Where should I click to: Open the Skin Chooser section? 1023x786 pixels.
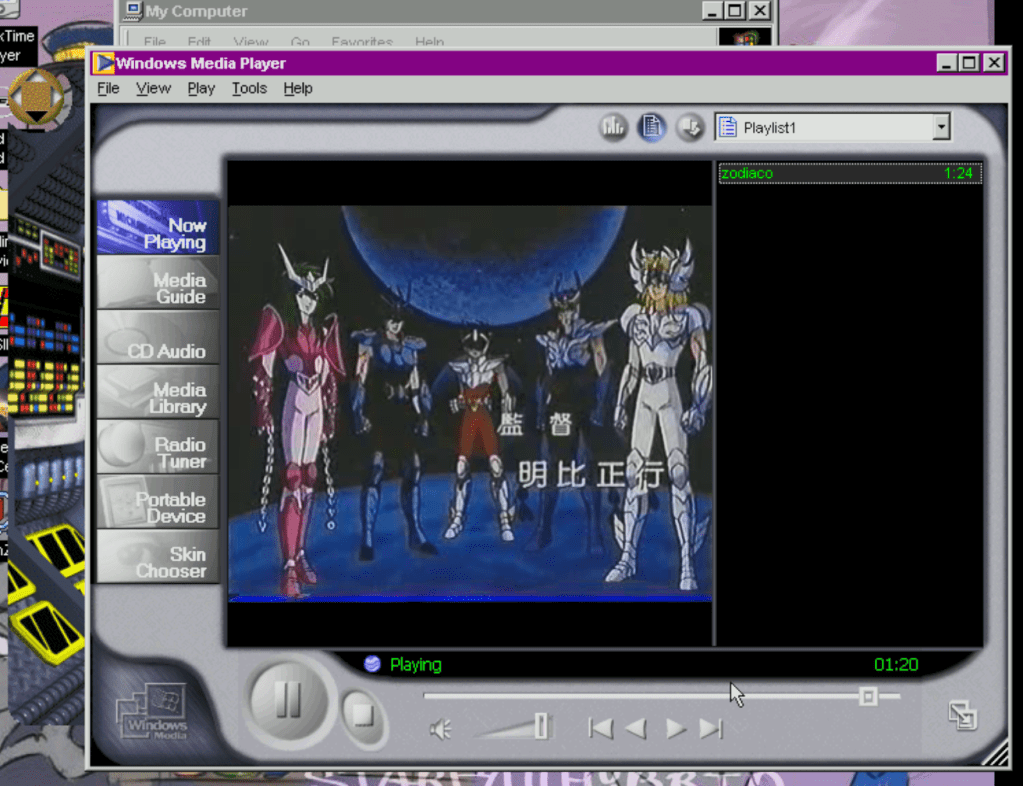coord(158,562)
